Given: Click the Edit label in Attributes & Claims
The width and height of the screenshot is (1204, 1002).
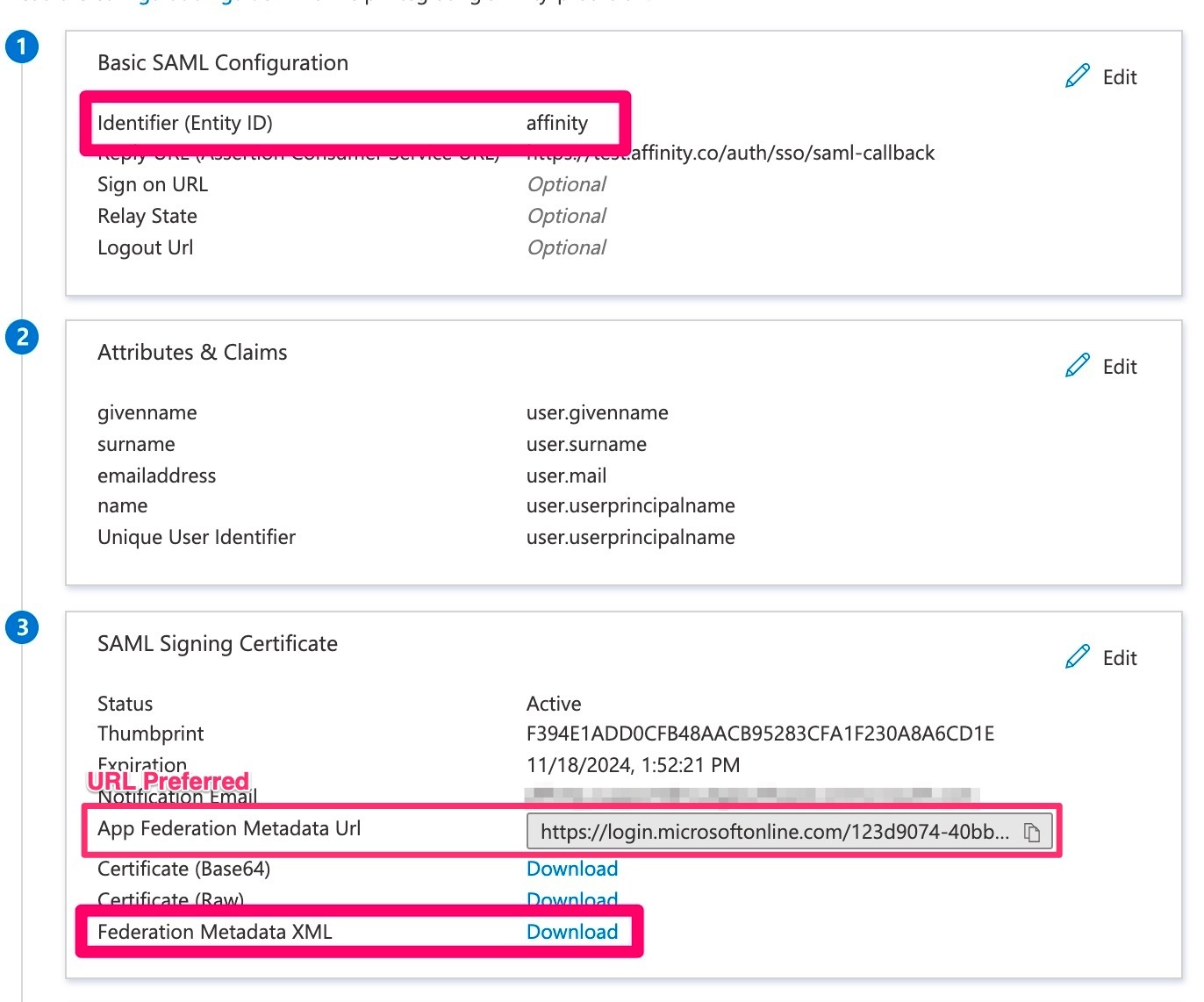Looking at the screenshot, I should click(x=1119, y=367).
